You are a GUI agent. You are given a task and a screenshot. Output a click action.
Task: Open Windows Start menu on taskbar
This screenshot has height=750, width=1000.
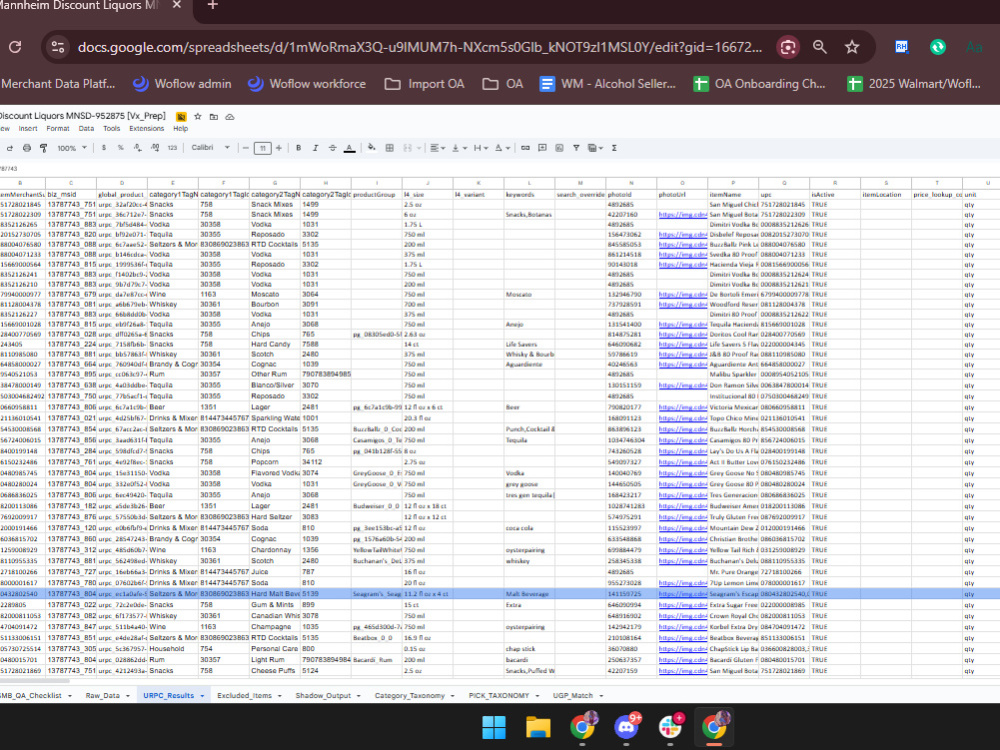pyautogui.click(x=494, y=727)
